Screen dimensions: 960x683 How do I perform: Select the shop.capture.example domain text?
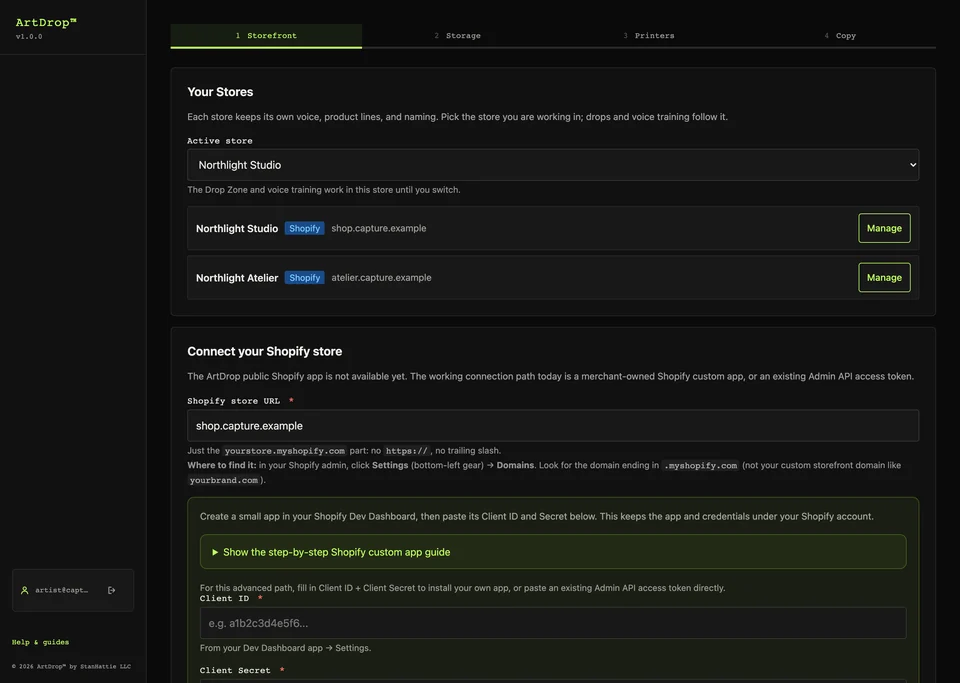pyautogui.click(x=379, y=228)
